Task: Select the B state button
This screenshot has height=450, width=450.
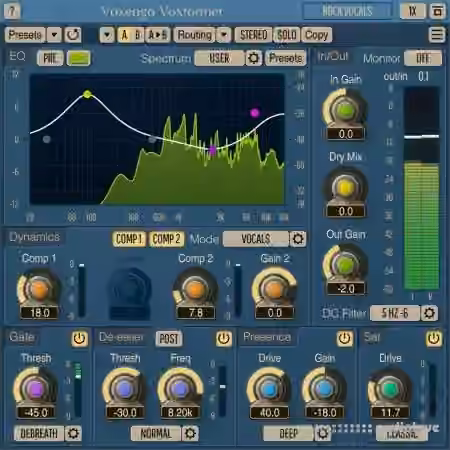Action: point(138,35)
